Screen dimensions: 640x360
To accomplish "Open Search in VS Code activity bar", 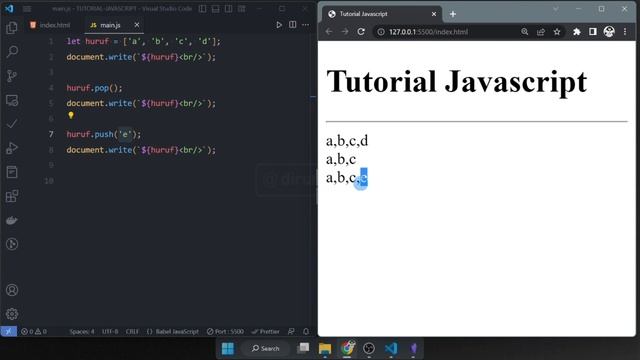I will click(12, 51).
